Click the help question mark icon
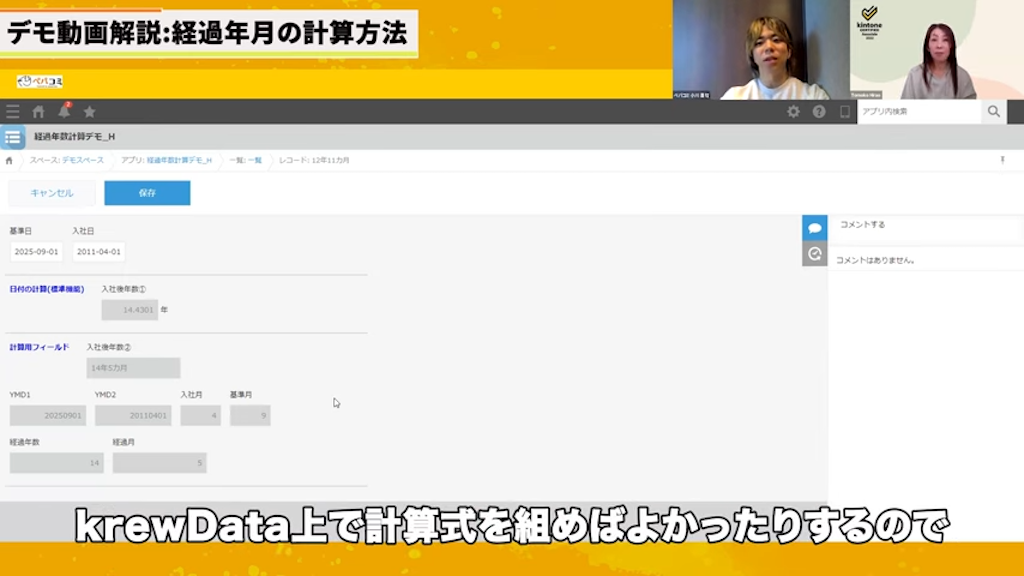Screen dimensions: 1024x576 (819, 112)
